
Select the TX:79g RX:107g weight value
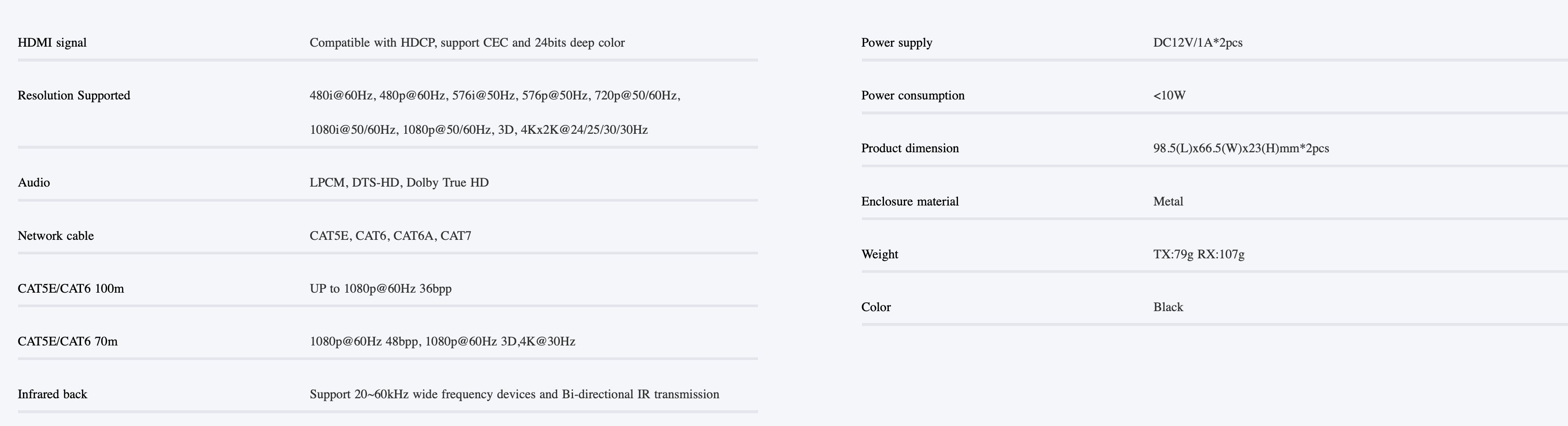(x=1198, y=254)
